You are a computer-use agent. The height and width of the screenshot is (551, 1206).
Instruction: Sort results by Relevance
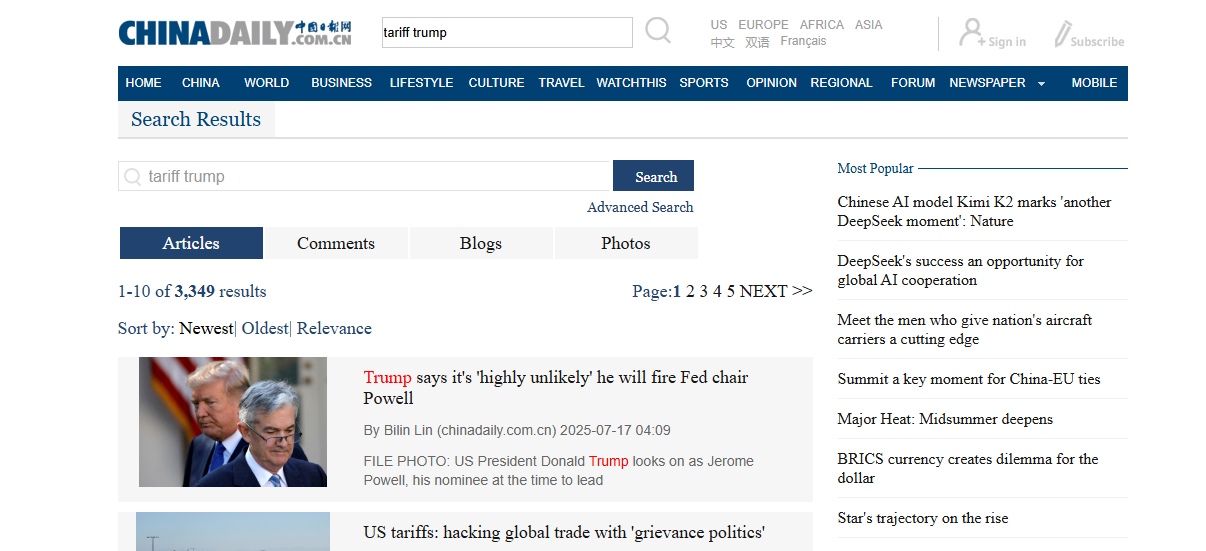334,328
